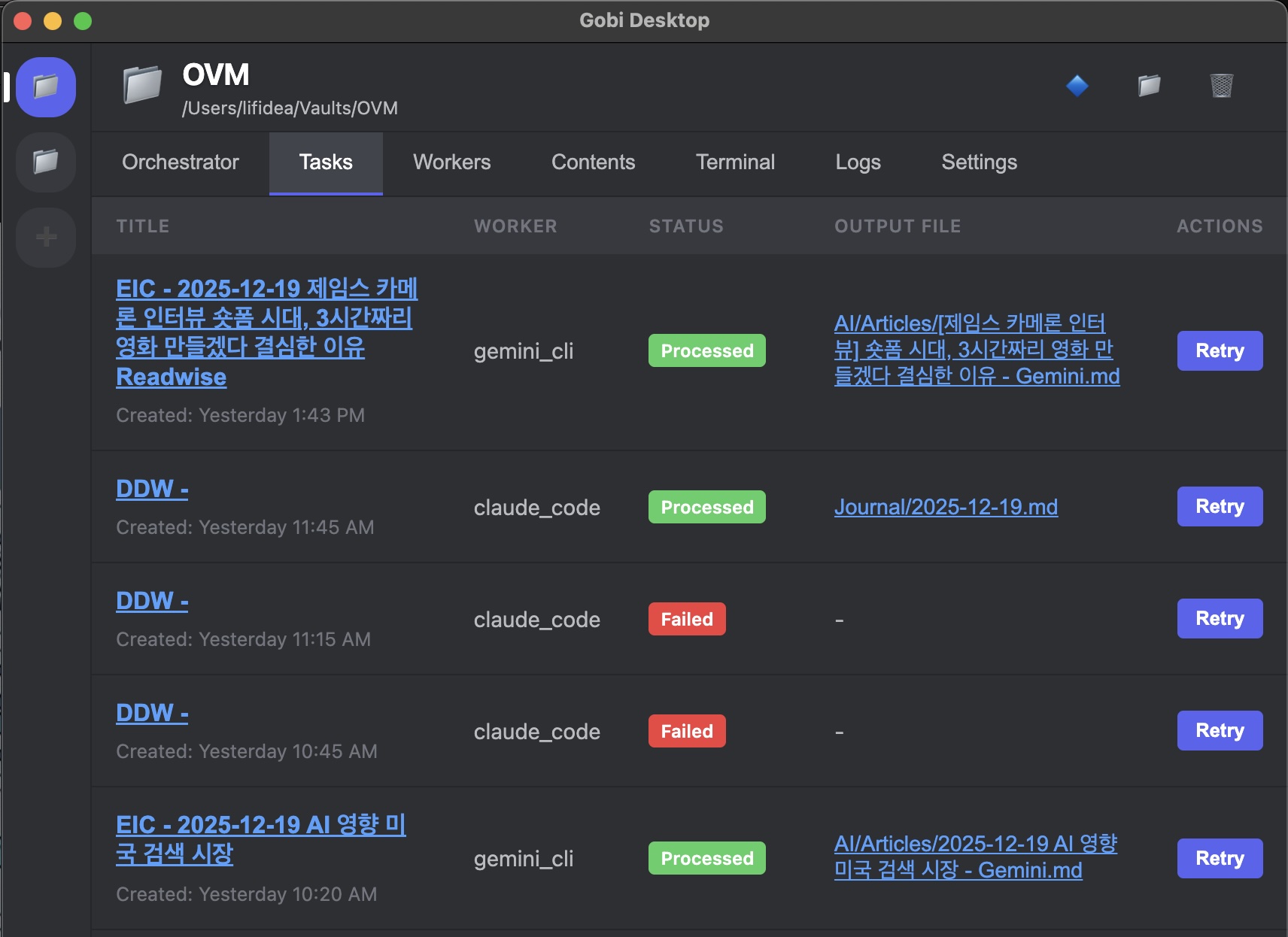This screenshot has height=937, width=1288.
Task: Click the large OVM folder icon
Action: pos(143,84)
